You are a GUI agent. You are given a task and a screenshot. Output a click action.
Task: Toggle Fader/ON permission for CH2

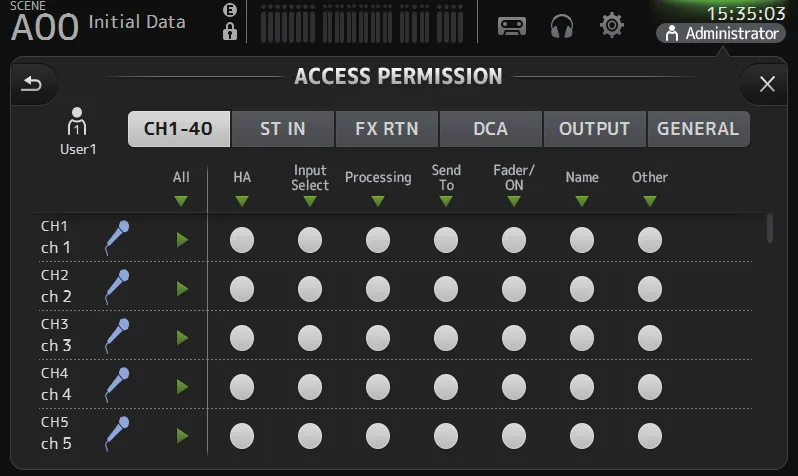(514, 289)
